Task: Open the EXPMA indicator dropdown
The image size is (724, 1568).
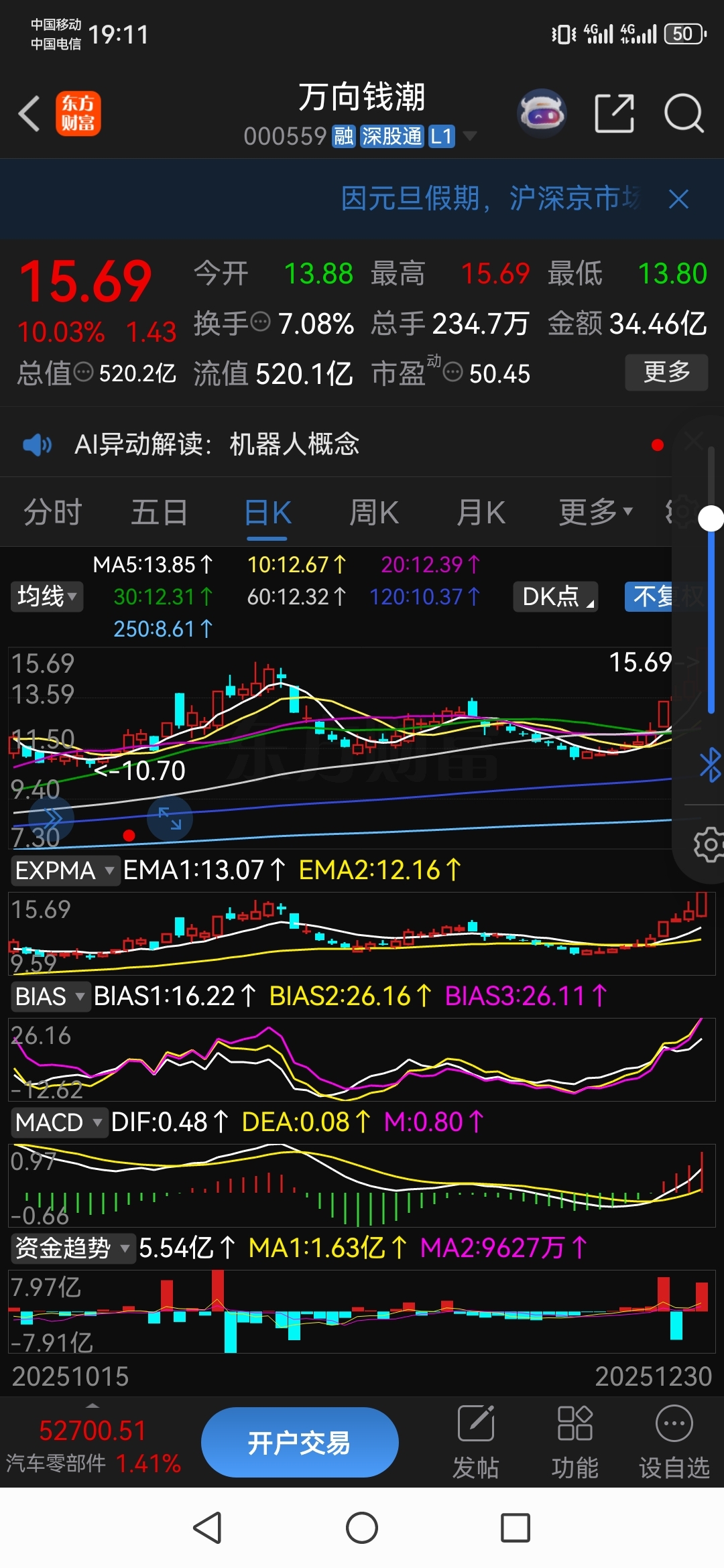Action: pyautogui.click(x=65, y=870)
